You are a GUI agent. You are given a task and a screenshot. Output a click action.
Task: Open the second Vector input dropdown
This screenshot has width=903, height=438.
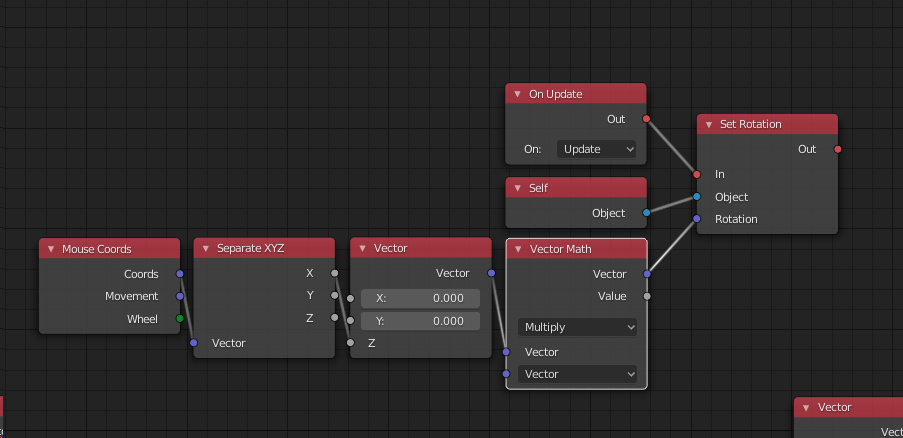(x=577, y=374)
